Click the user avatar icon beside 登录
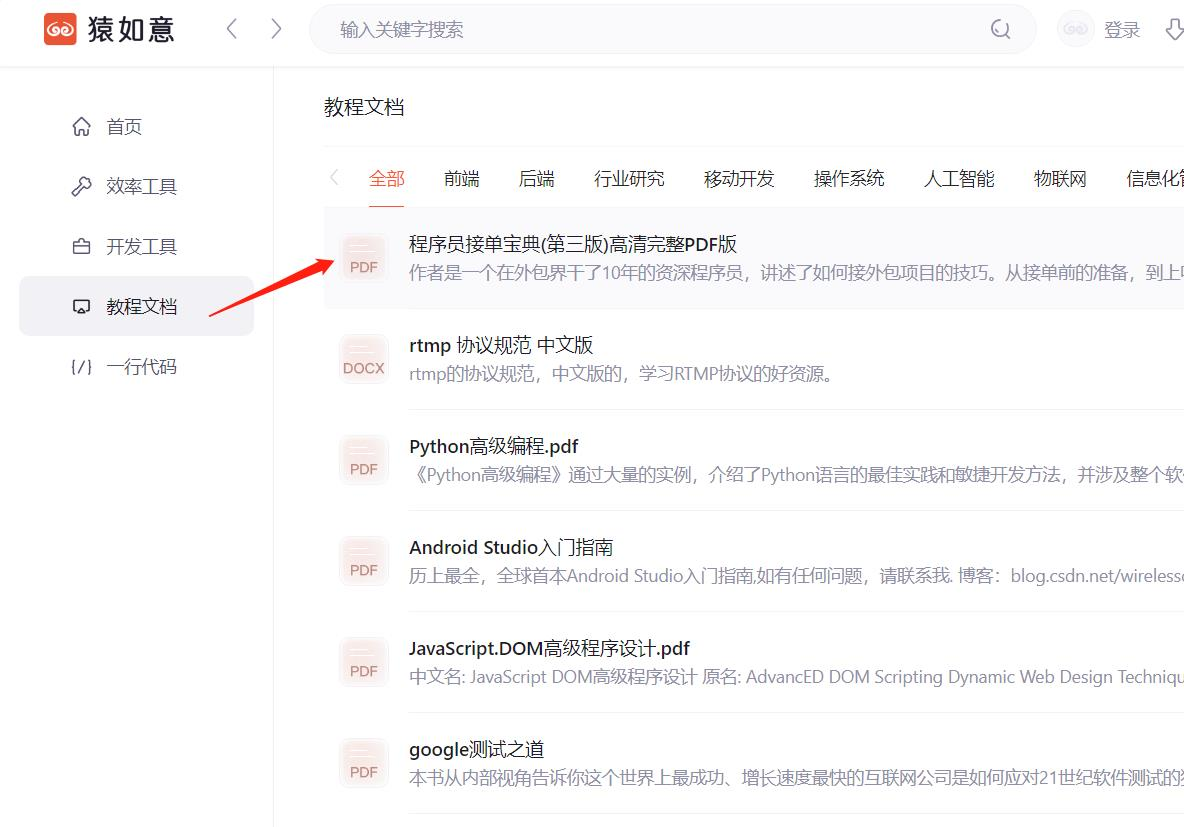Screen dimensions: 1184x827 coord(1075,29)
